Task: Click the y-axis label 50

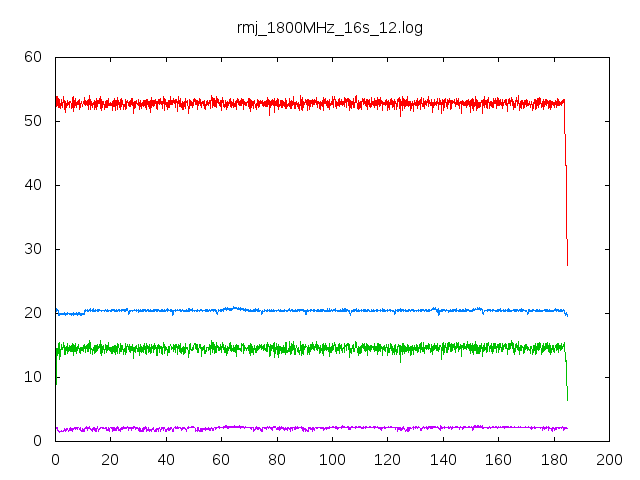Action: pos(33,121)
